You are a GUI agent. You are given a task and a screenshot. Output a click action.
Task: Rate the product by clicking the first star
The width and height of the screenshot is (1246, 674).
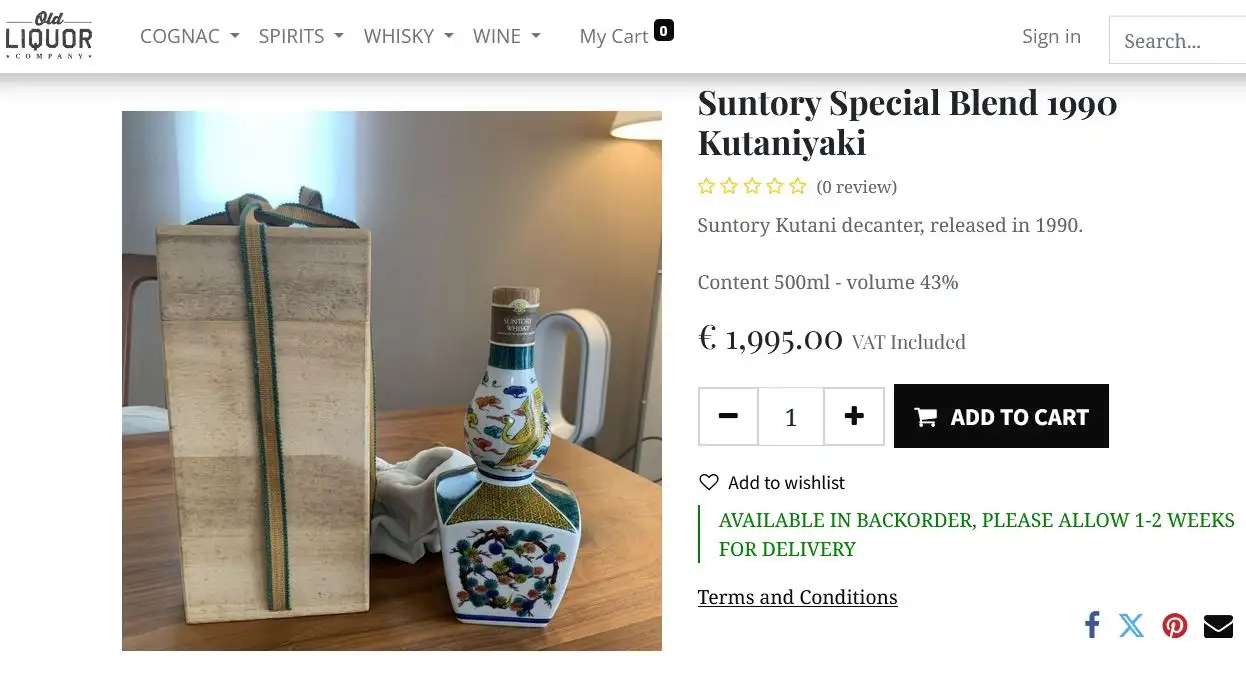tap(705, 185)
